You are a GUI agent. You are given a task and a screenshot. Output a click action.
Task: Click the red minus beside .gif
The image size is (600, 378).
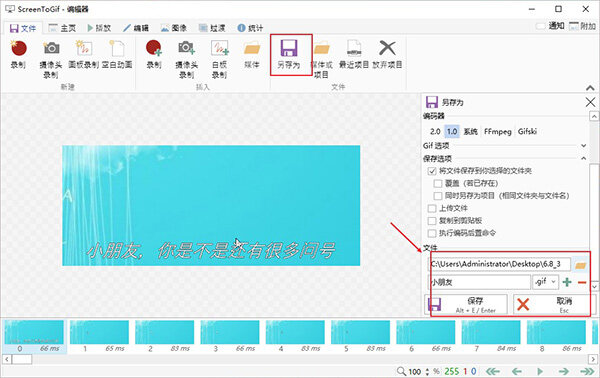pyautogui.click(x=582, y=283)
